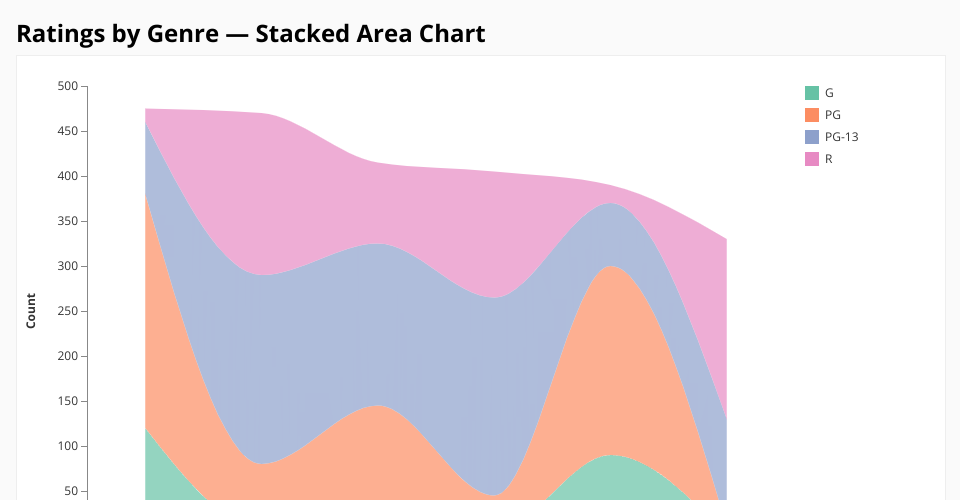Select the 200 y-axis tick label

67,356
